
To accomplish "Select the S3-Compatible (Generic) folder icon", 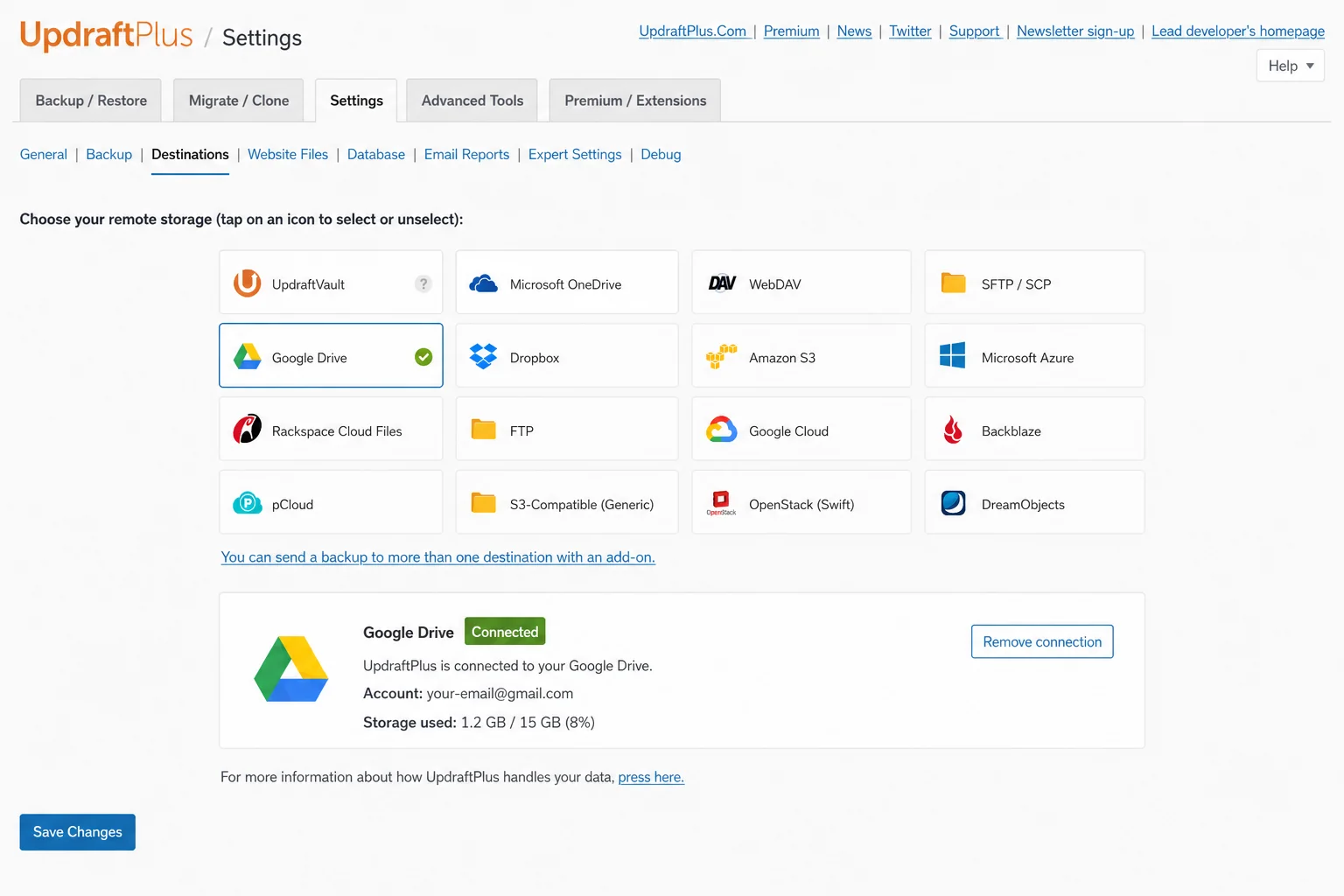I will click(x=483, y=502).
